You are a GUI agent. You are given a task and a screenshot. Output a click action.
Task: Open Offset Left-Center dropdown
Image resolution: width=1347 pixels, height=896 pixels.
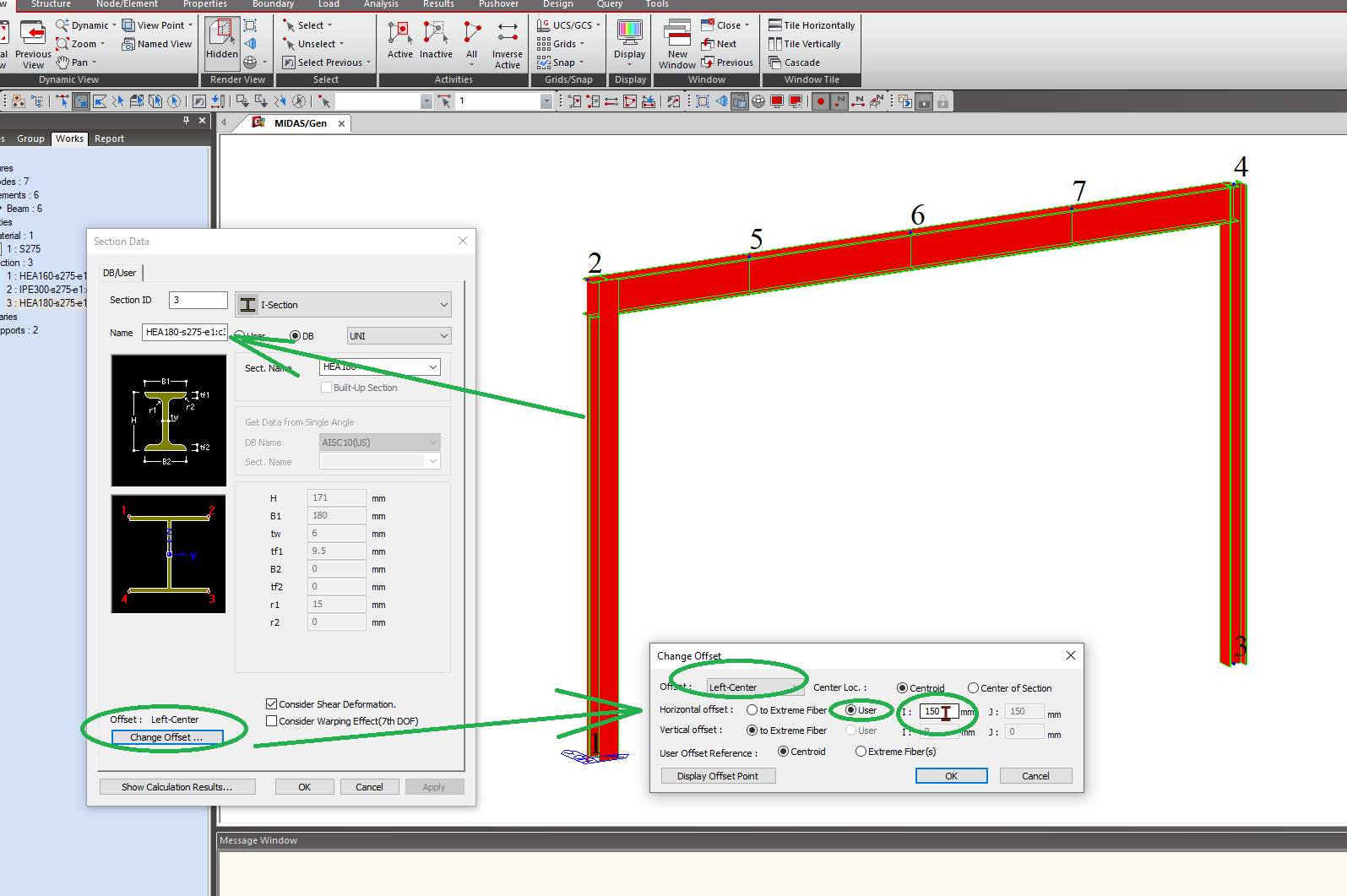[x=756, y=687]
